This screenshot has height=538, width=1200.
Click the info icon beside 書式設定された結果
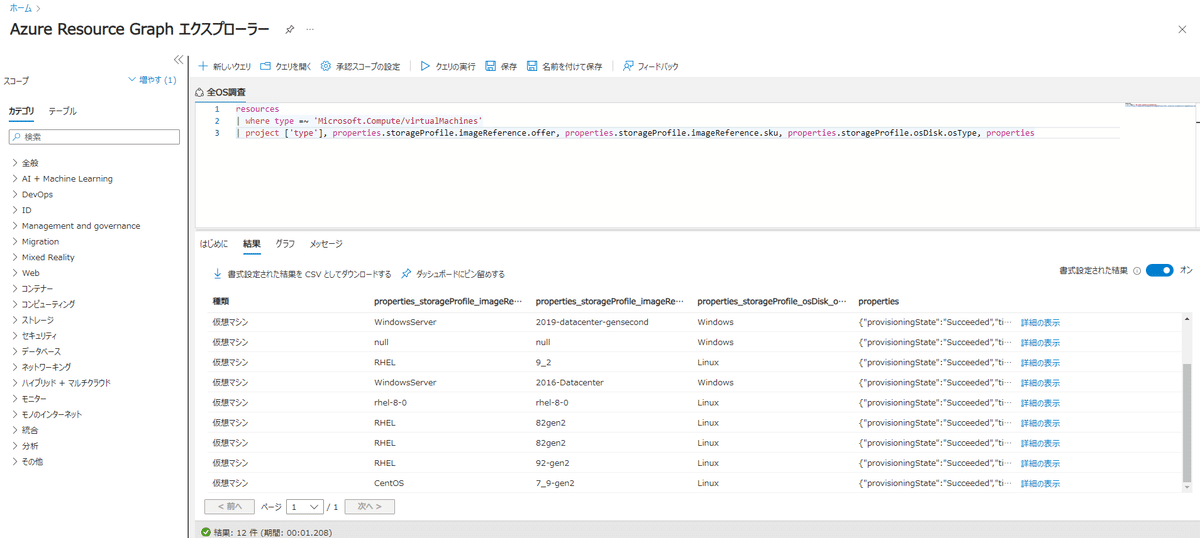[1137, 271]
